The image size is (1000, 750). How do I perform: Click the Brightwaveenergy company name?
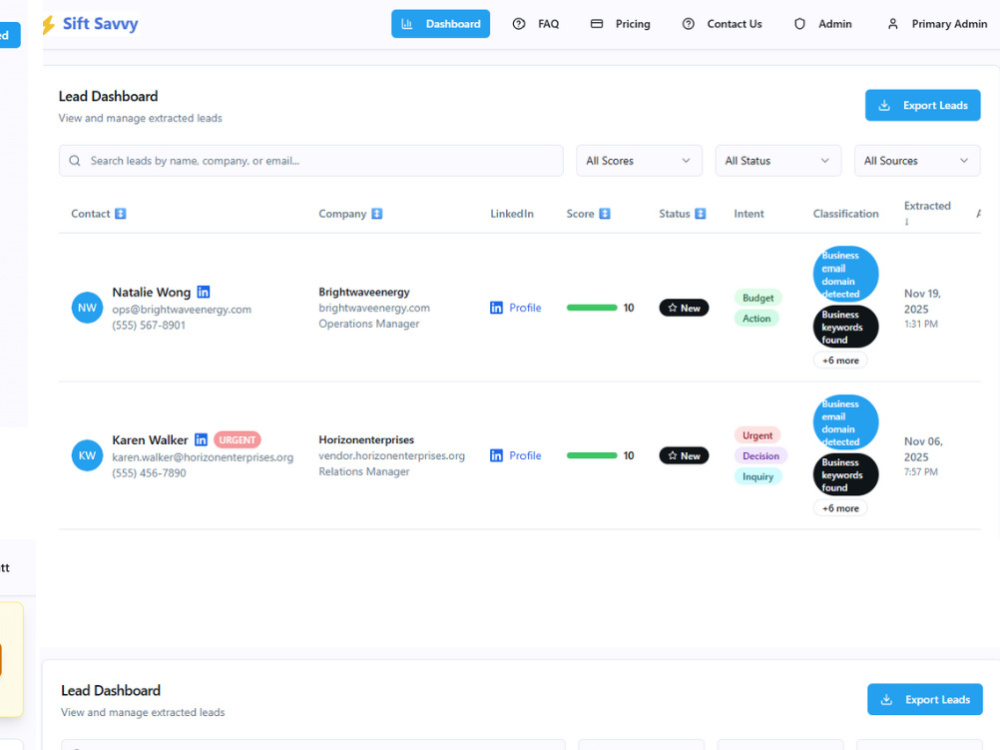(364, 292)
